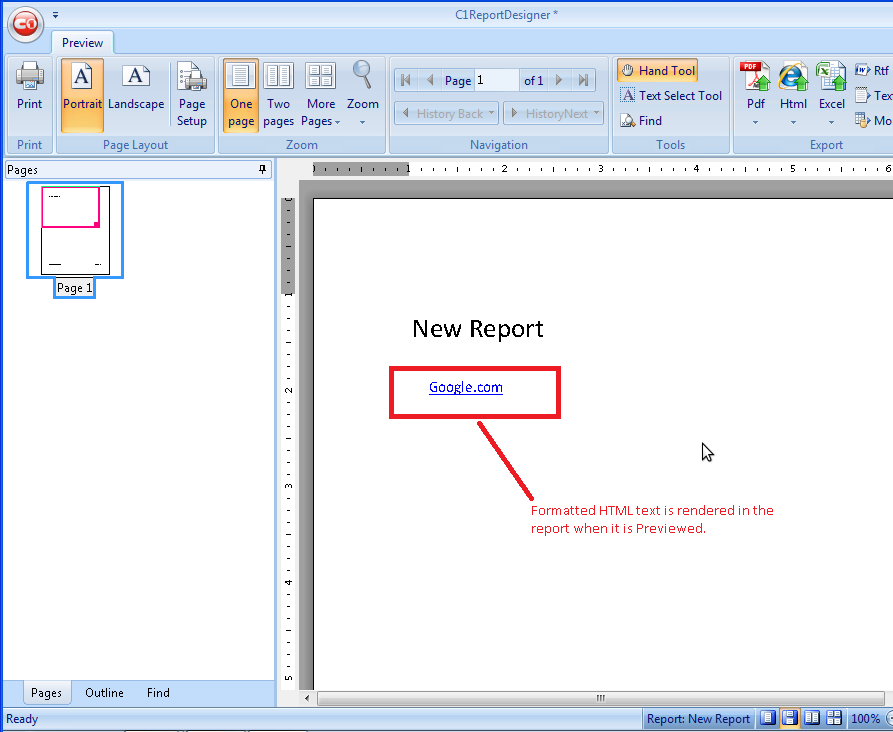Switch to the Outline tab
Viewport: 893px width, 732px height.
tap(104, 693)
